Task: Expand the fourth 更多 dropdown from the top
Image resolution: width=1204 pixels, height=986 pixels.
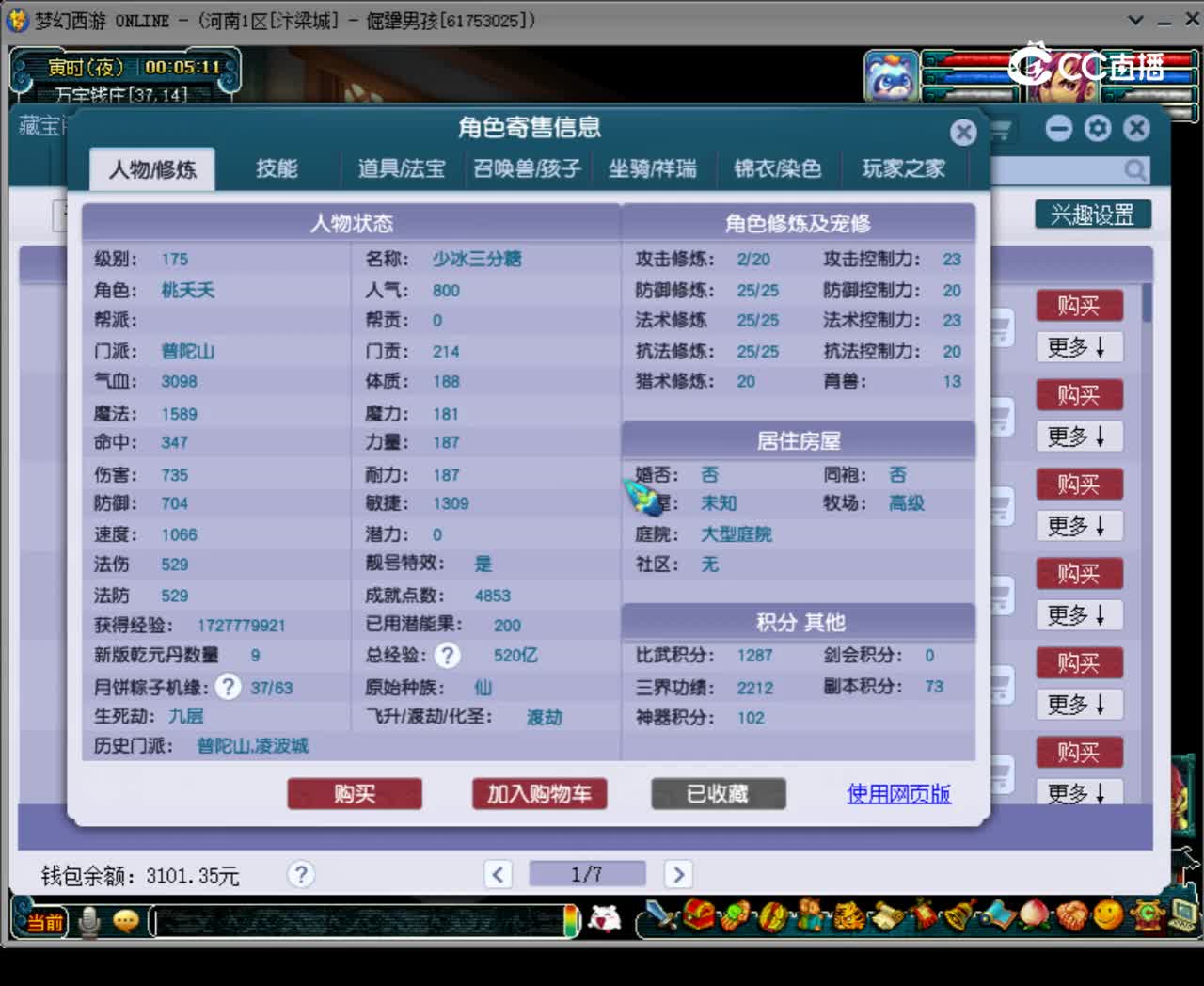Action: (x=1079, y=615)
